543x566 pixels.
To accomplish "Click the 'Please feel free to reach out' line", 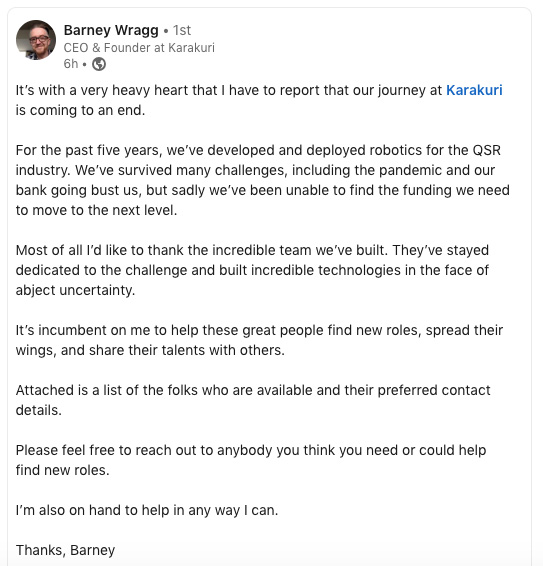I will 251,450.
